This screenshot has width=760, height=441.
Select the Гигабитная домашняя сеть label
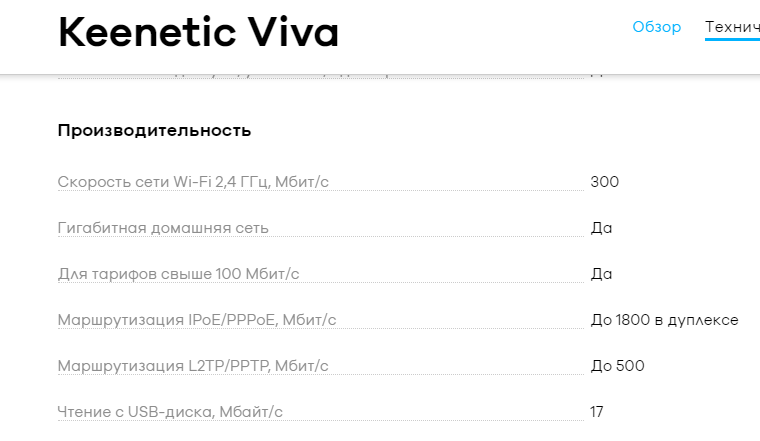click(x=163, y=228)
